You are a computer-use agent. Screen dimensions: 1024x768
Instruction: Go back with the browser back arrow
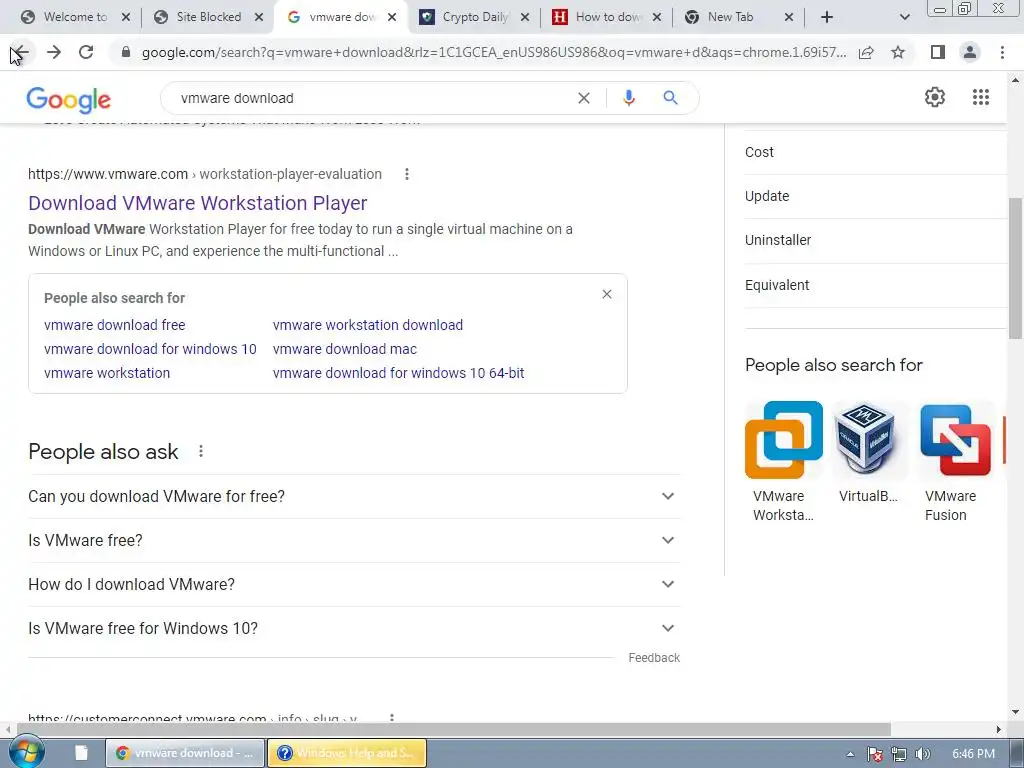coord(20,52)
